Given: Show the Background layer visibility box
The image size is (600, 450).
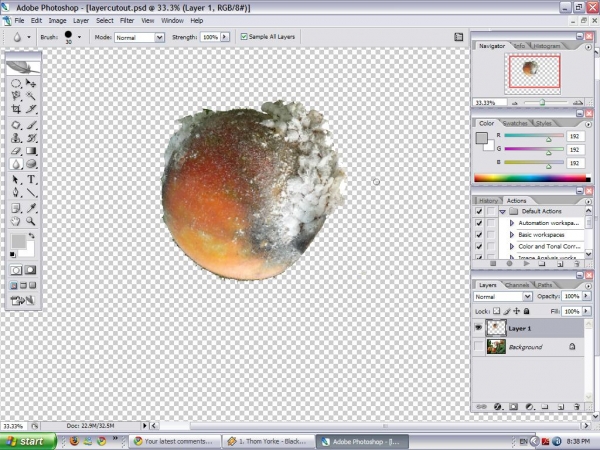Looking at the screenshot, I should coord(478,347).
